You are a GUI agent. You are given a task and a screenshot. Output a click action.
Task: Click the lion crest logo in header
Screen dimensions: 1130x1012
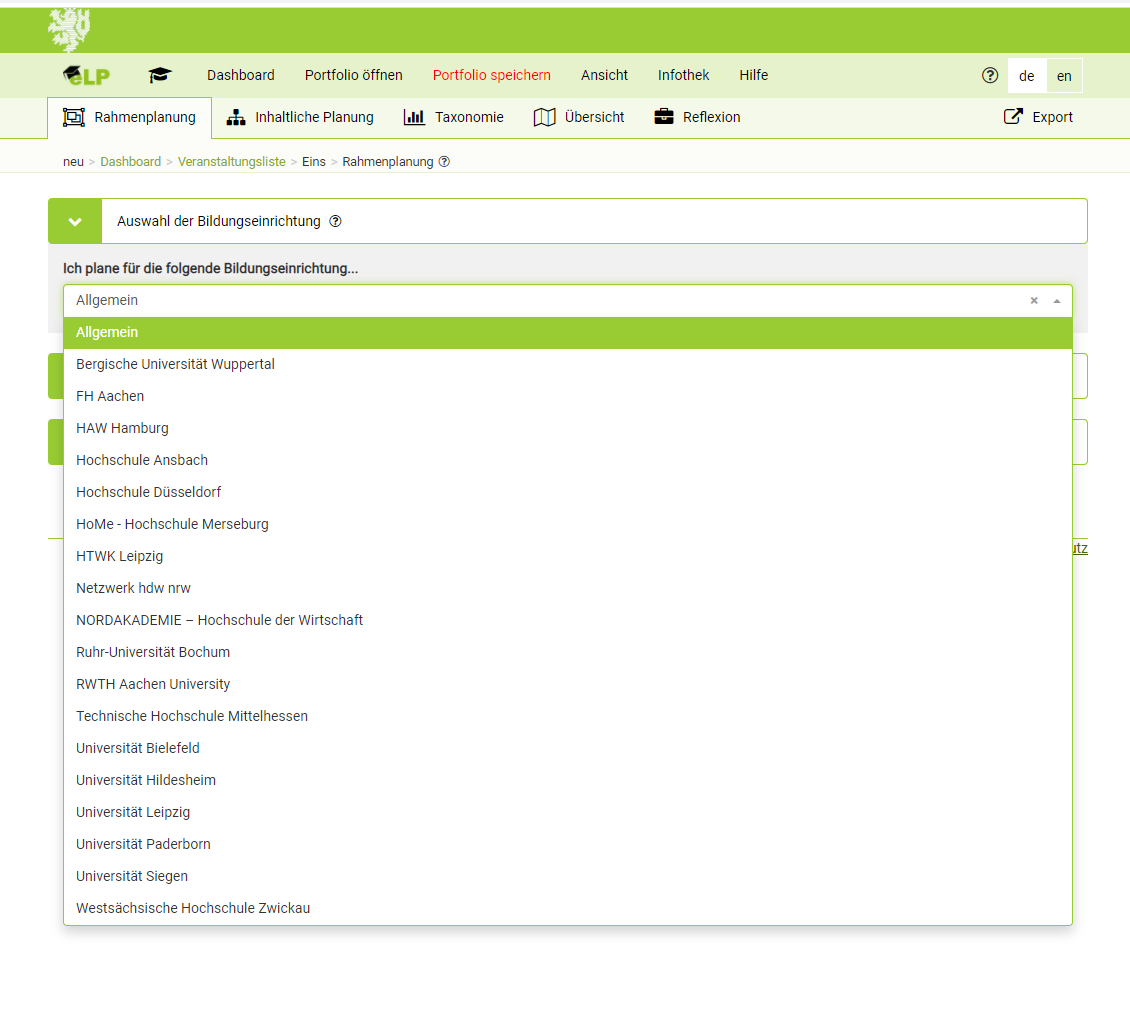coord(69,30)
